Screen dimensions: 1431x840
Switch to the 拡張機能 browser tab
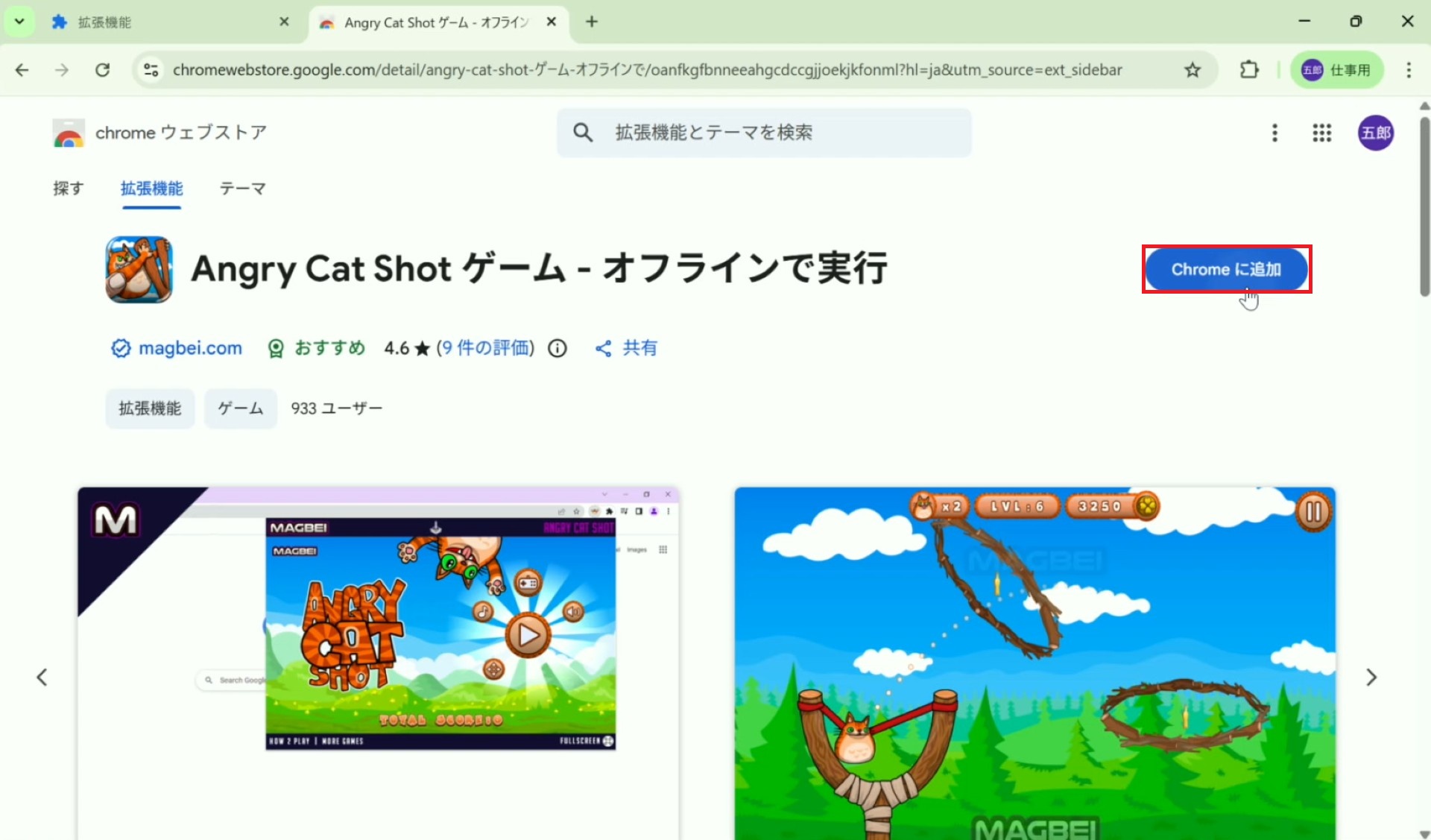click(104, 22)
